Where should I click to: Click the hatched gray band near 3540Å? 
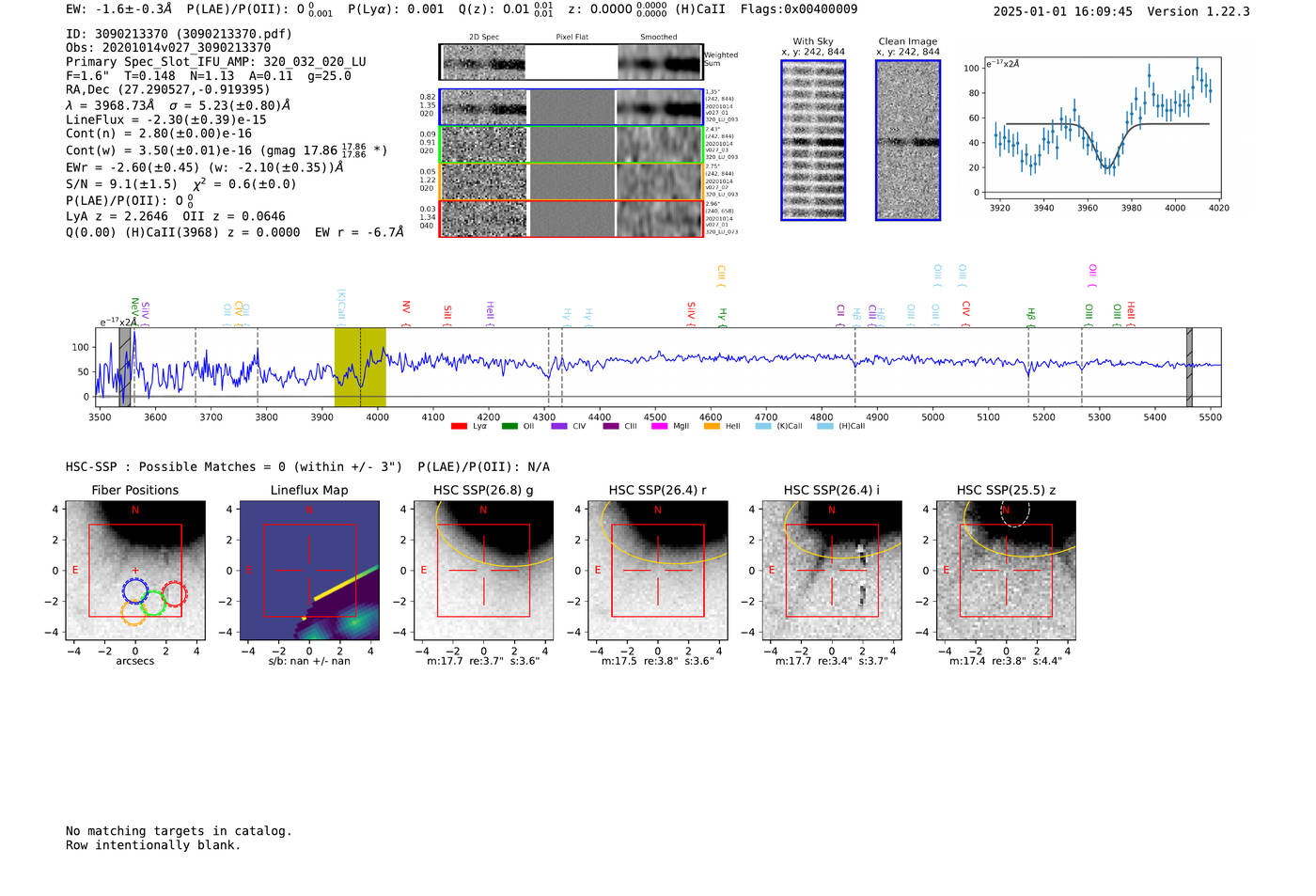click(125, 367)
